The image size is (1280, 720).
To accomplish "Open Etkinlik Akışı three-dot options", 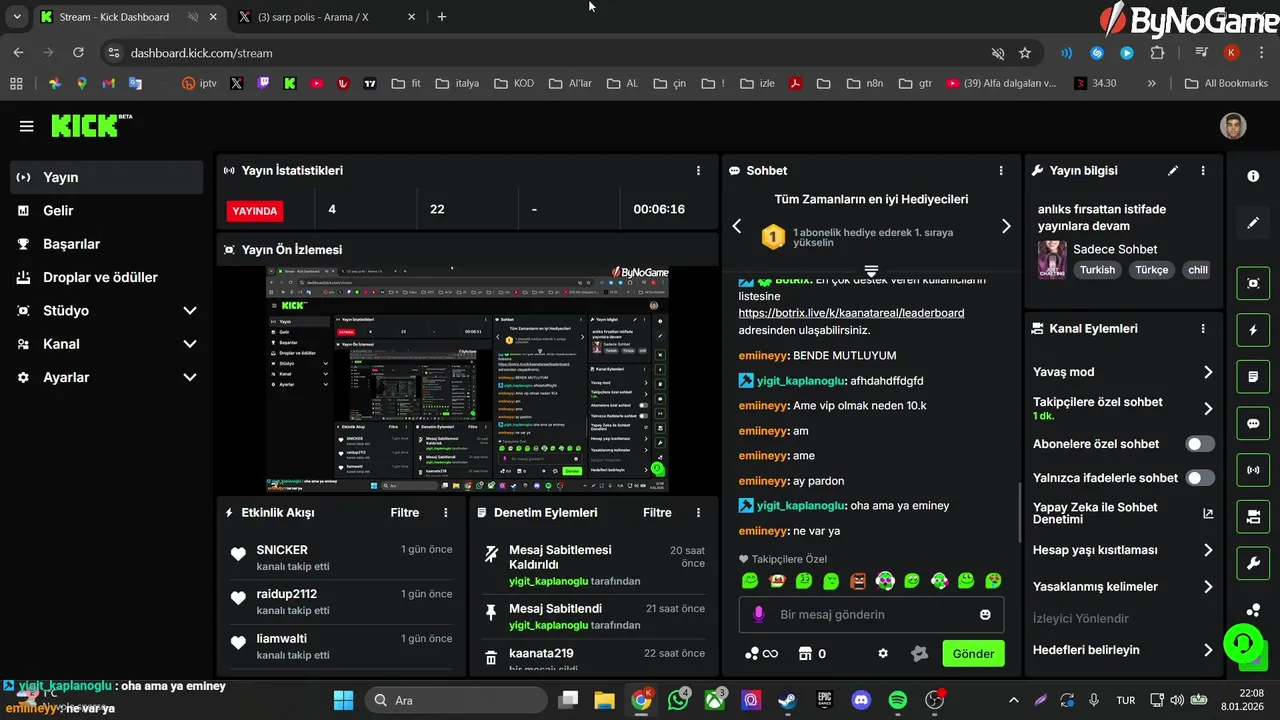I will [446, 512].
